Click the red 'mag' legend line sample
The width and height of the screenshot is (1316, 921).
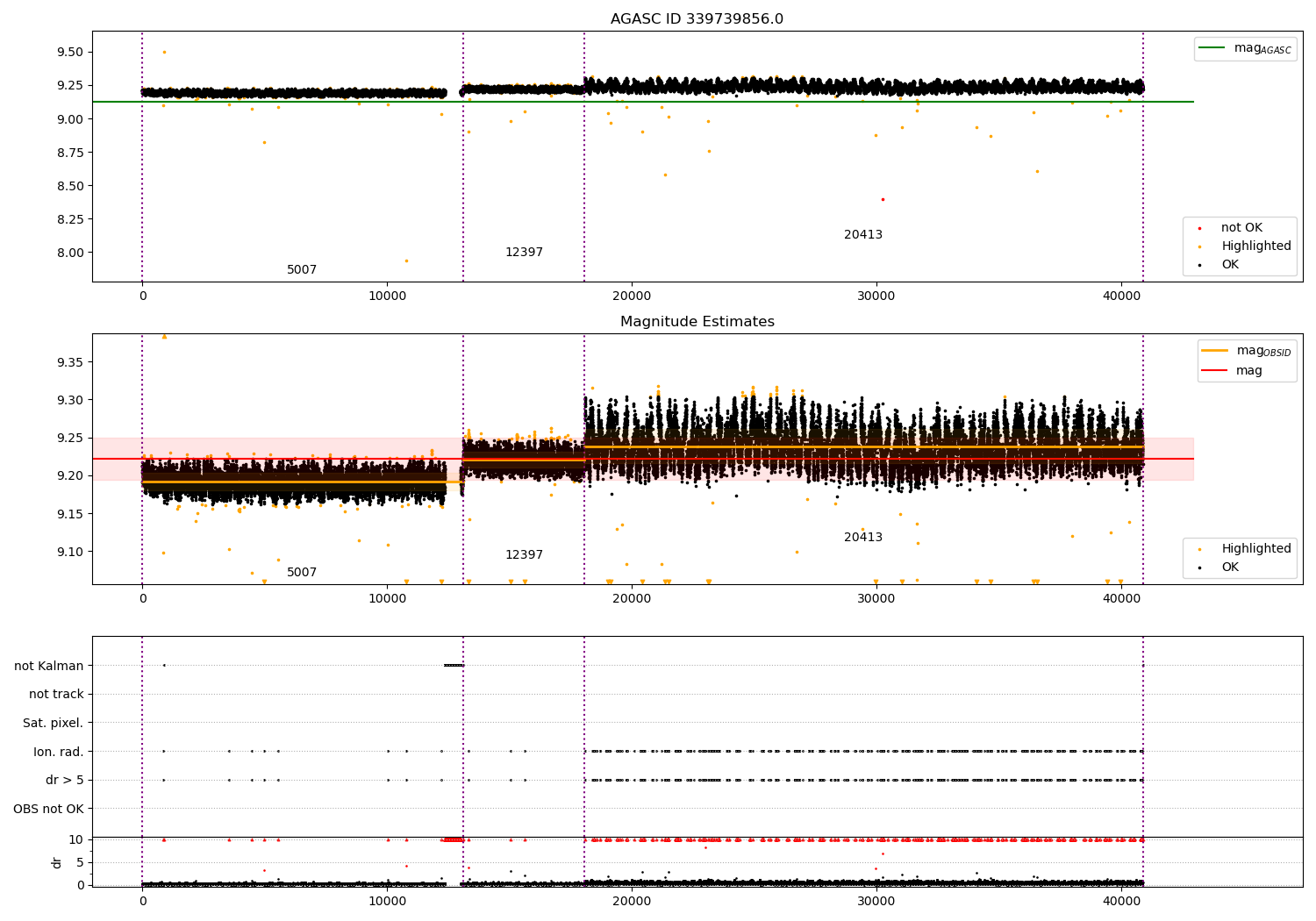(1215, 371)
